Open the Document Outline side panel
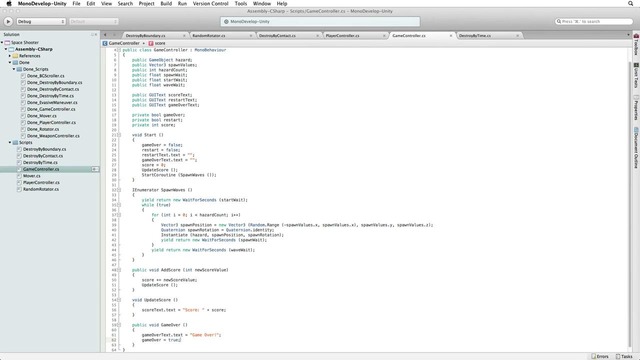640x360 pixels. 636,148
